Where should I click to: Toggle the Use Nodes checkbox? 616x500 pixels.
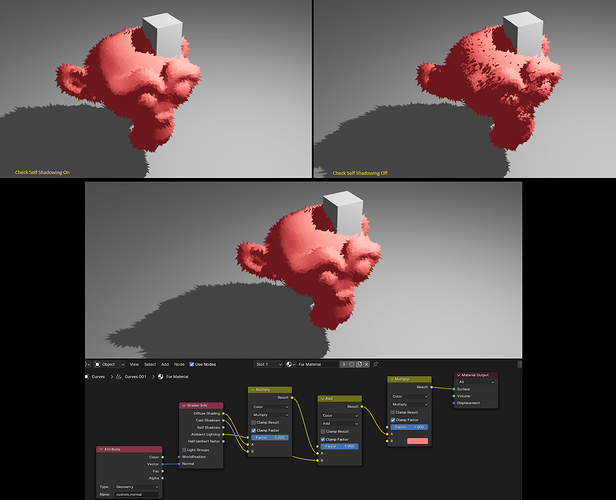coord(192,364)
